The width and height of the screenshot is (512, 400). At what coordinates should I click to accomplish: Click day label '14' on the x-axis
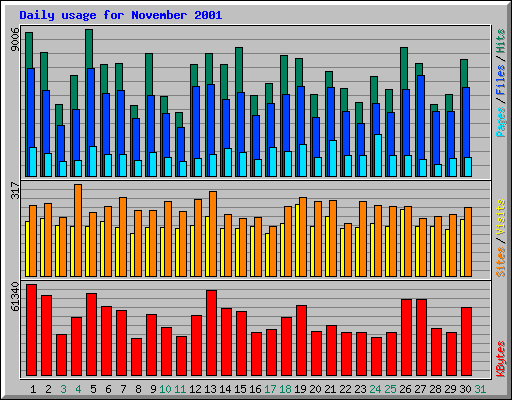[x=225, y=389]
